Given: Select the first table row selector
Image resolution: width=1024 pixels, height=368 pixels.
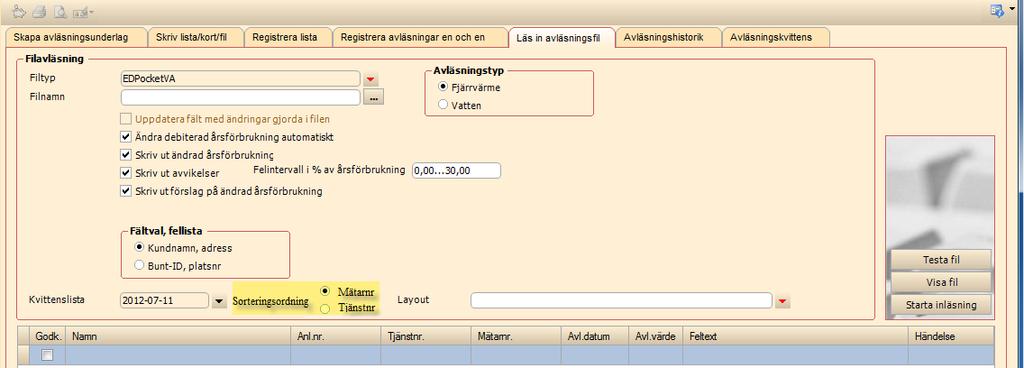Looking at the screenshot, I should (x=24, y=356).
